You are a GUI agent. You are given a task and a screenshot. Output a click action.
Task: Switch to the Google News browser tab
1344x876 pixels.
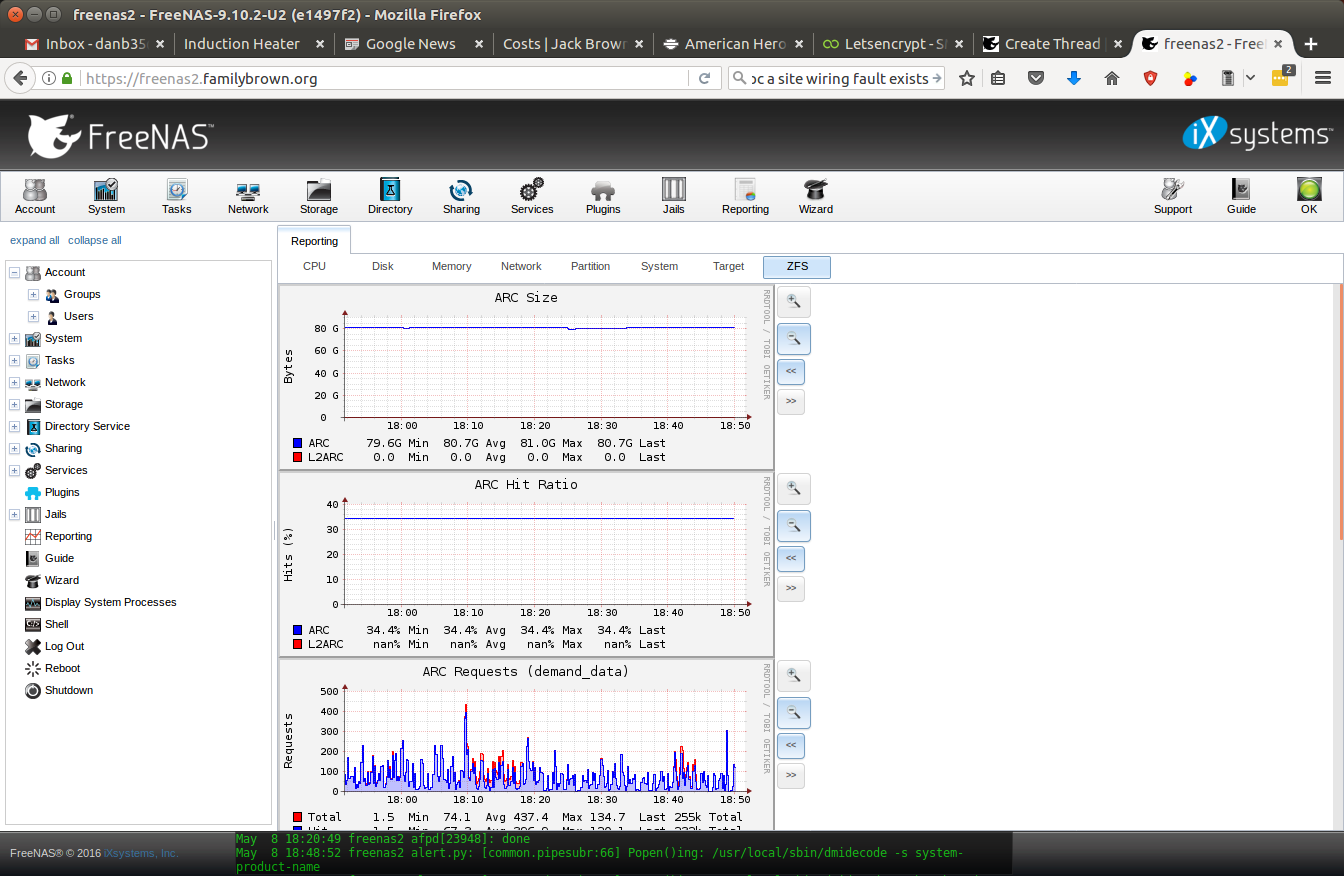410,44
